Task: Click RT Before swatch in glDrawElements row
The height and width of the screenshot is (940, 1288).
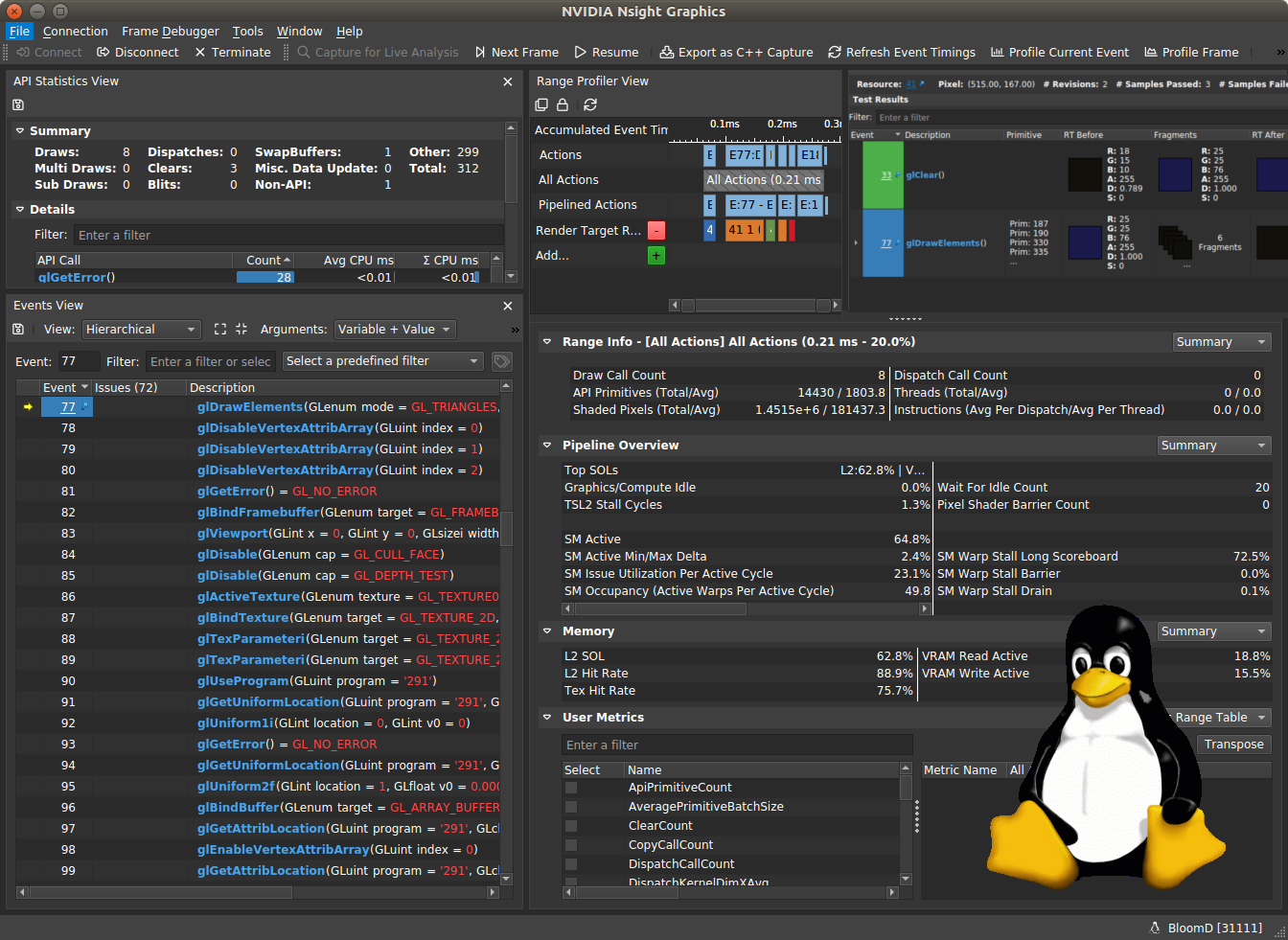Action: tap(1085, 242)
